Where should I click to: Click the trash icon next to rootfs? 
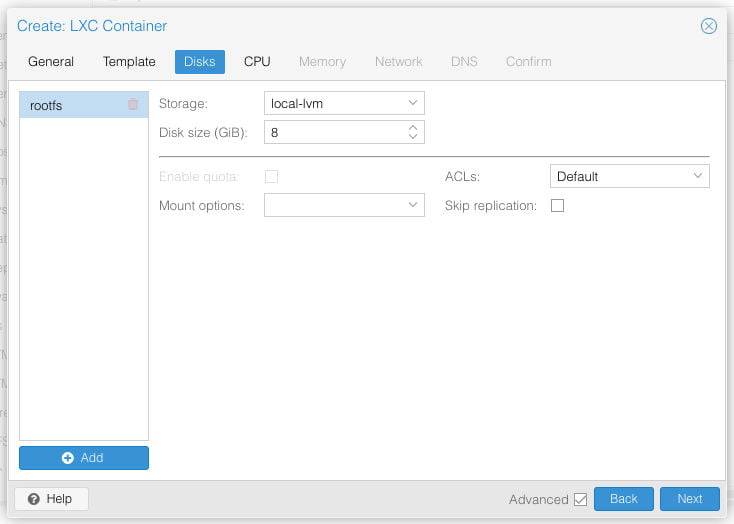pyautogui.click(x=133, y=104)
